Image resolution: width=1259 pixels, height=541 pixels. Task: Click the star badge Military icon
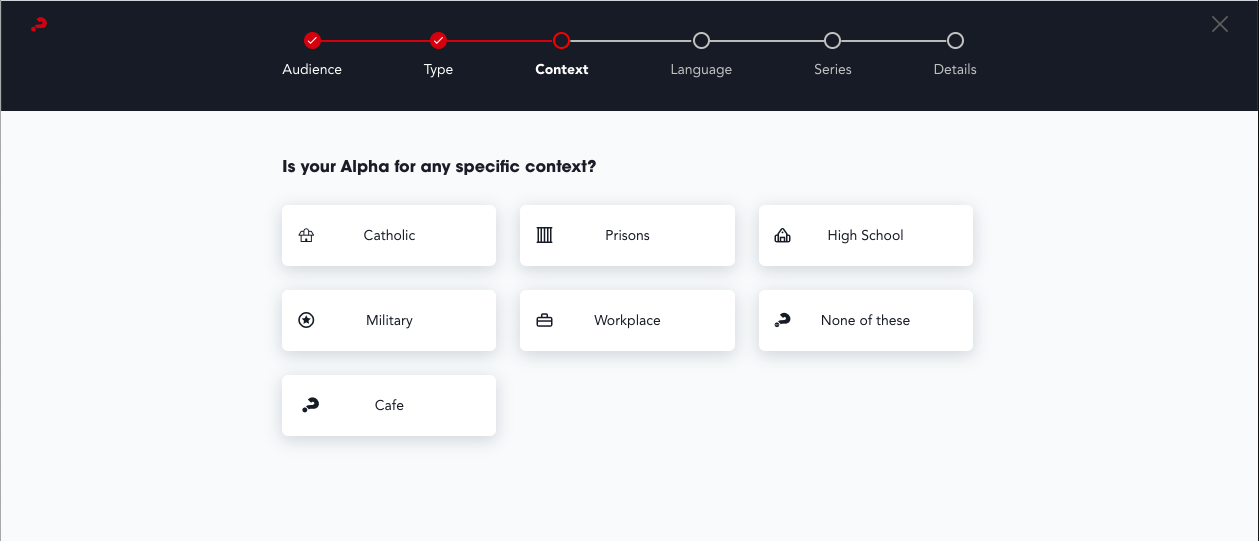307,320
